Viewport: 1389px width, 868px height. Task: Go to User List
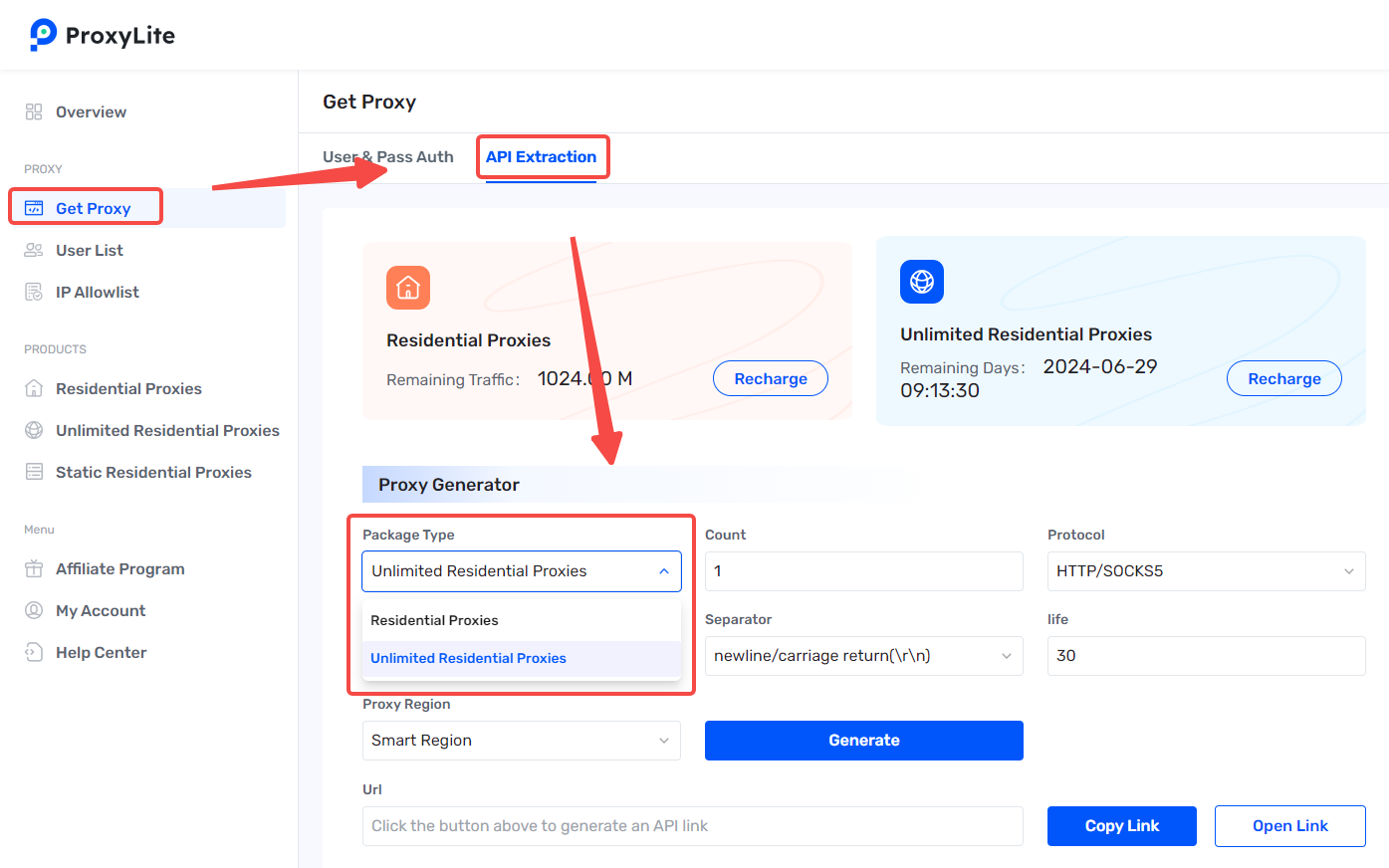[x=90, y=250]
